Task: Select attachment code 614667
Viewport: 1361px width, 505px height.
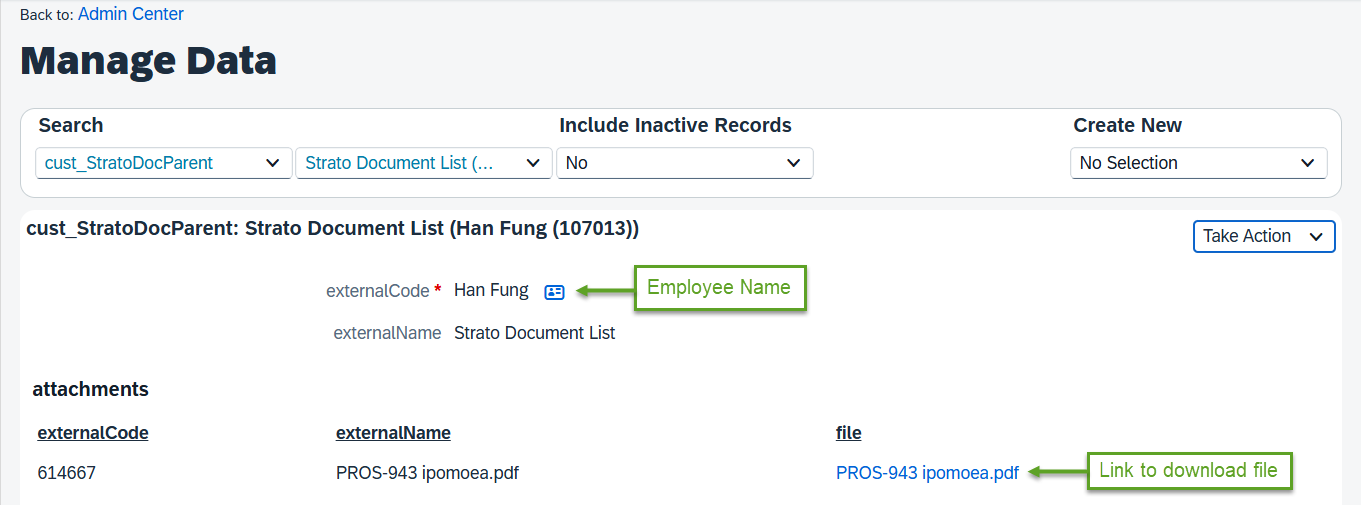Action: click(x=66, y=473)
